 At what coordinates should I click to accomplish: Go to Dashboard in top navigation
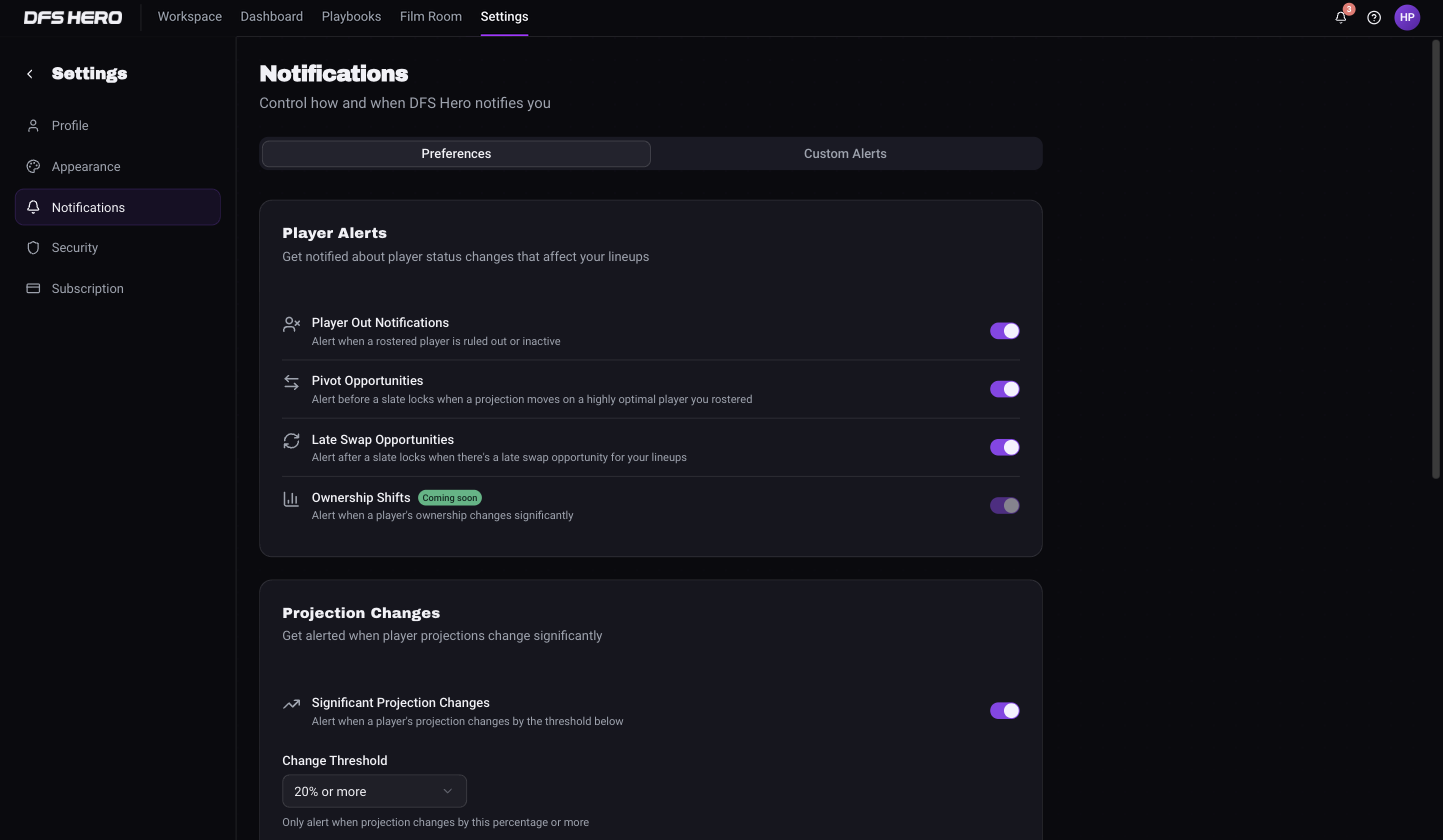272,17
